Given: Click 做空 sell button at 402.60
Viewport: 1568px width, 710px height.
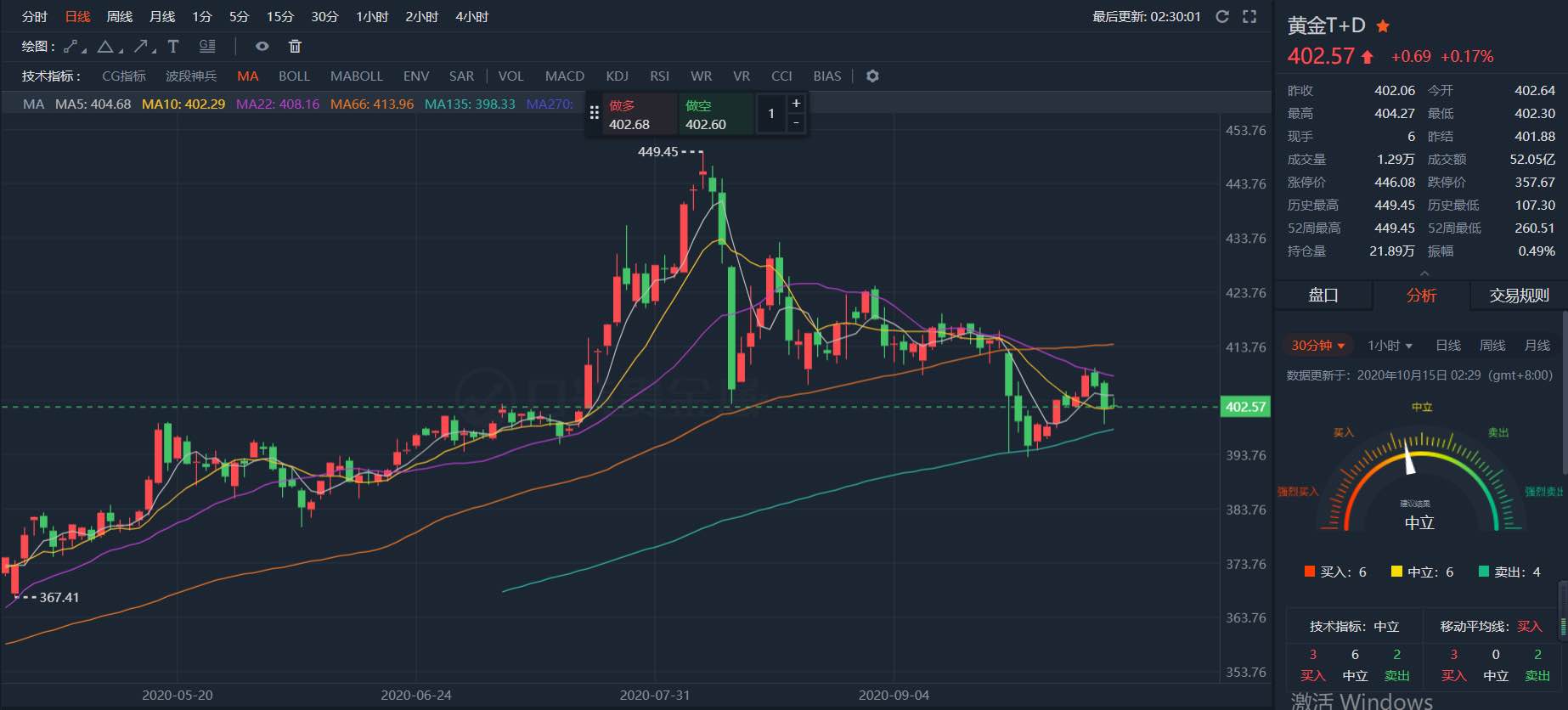Looking at the screenshot, I should (x=716, y=115).
